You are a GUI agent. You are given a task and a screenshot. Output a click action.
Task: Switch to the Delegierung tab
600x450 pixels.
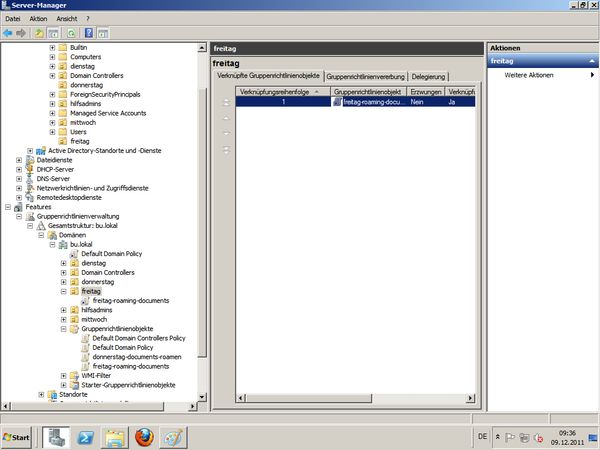click(x=429, y=76)
